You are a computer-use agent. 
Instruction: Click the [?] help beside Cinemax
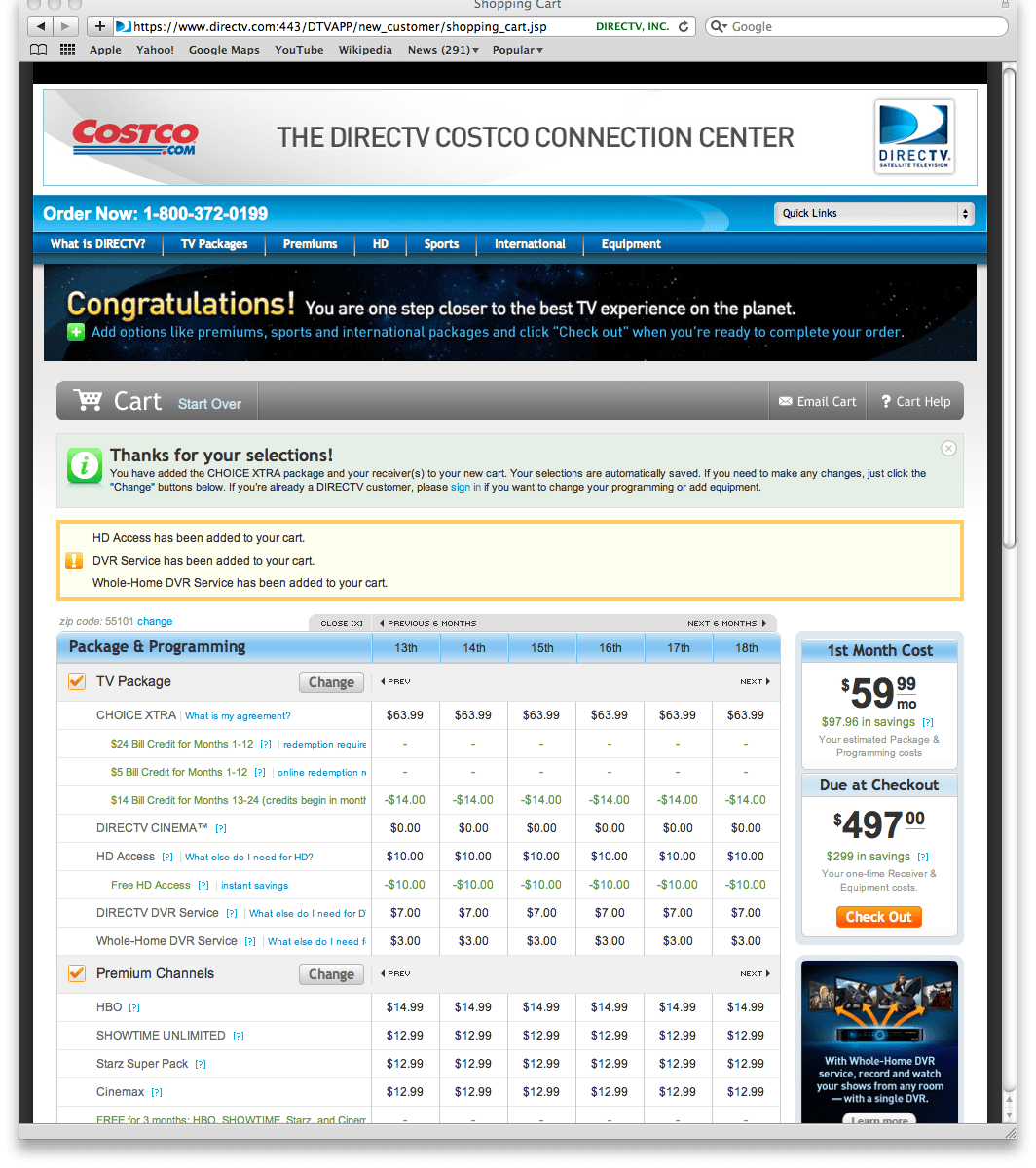[157, 1092]
